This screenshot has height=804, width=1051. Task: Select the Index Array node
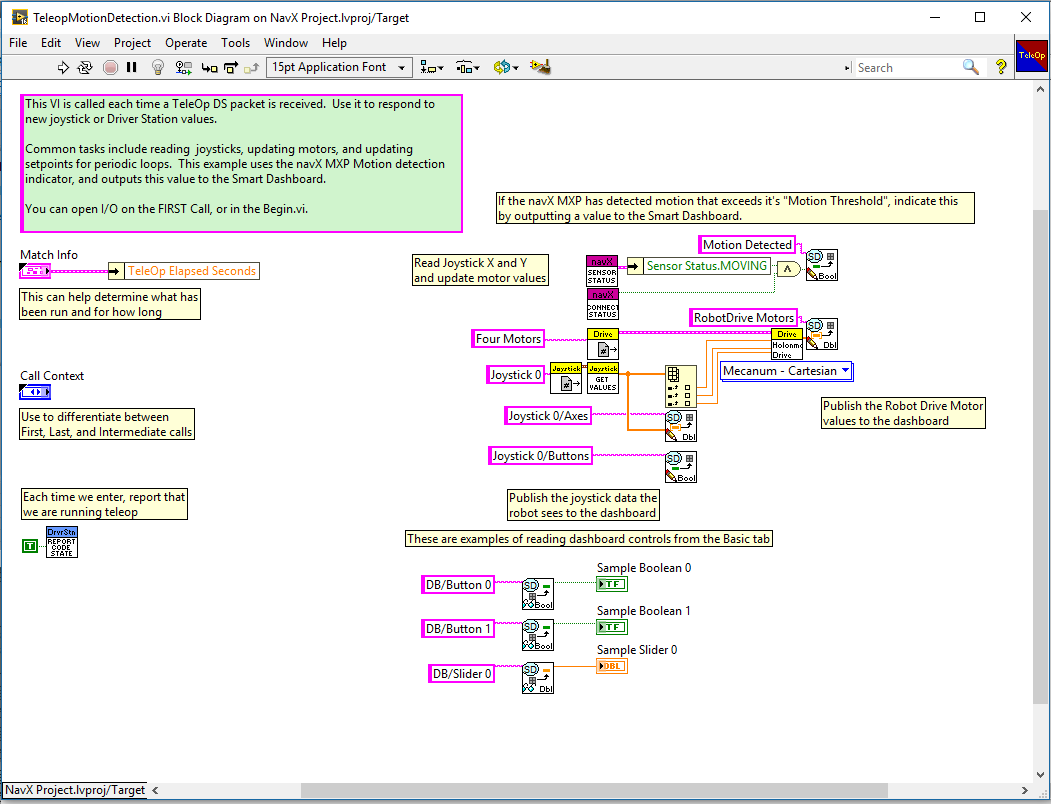[681, 386]
